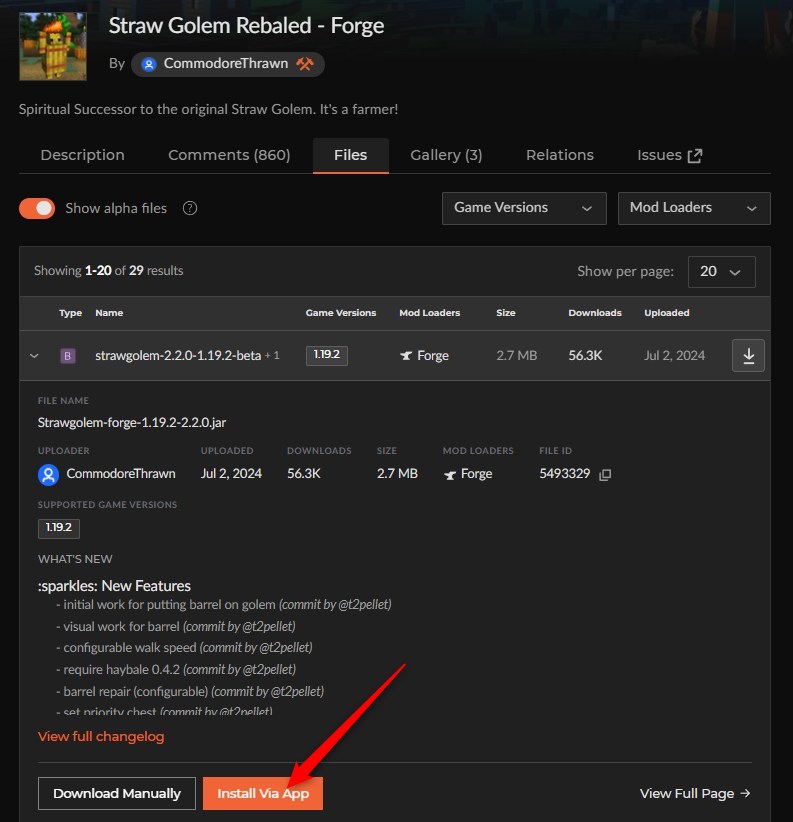Click the author hammer tools icon

tap(305, 64)
